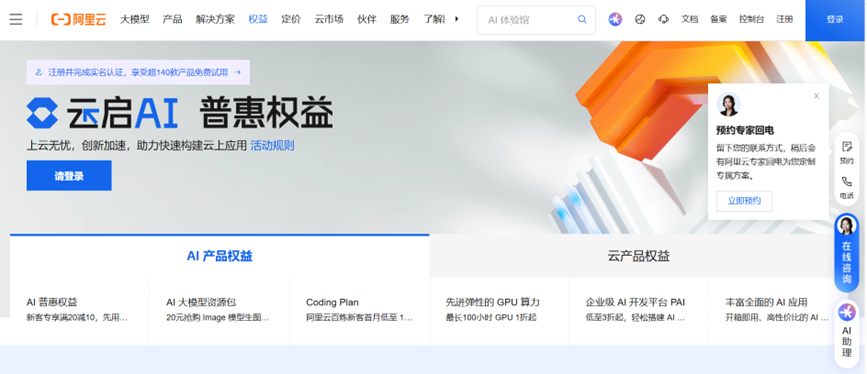Viewport: 867px width, 374px height.
Task: Open the 解决方案 menu
Action: click(215, 19)
